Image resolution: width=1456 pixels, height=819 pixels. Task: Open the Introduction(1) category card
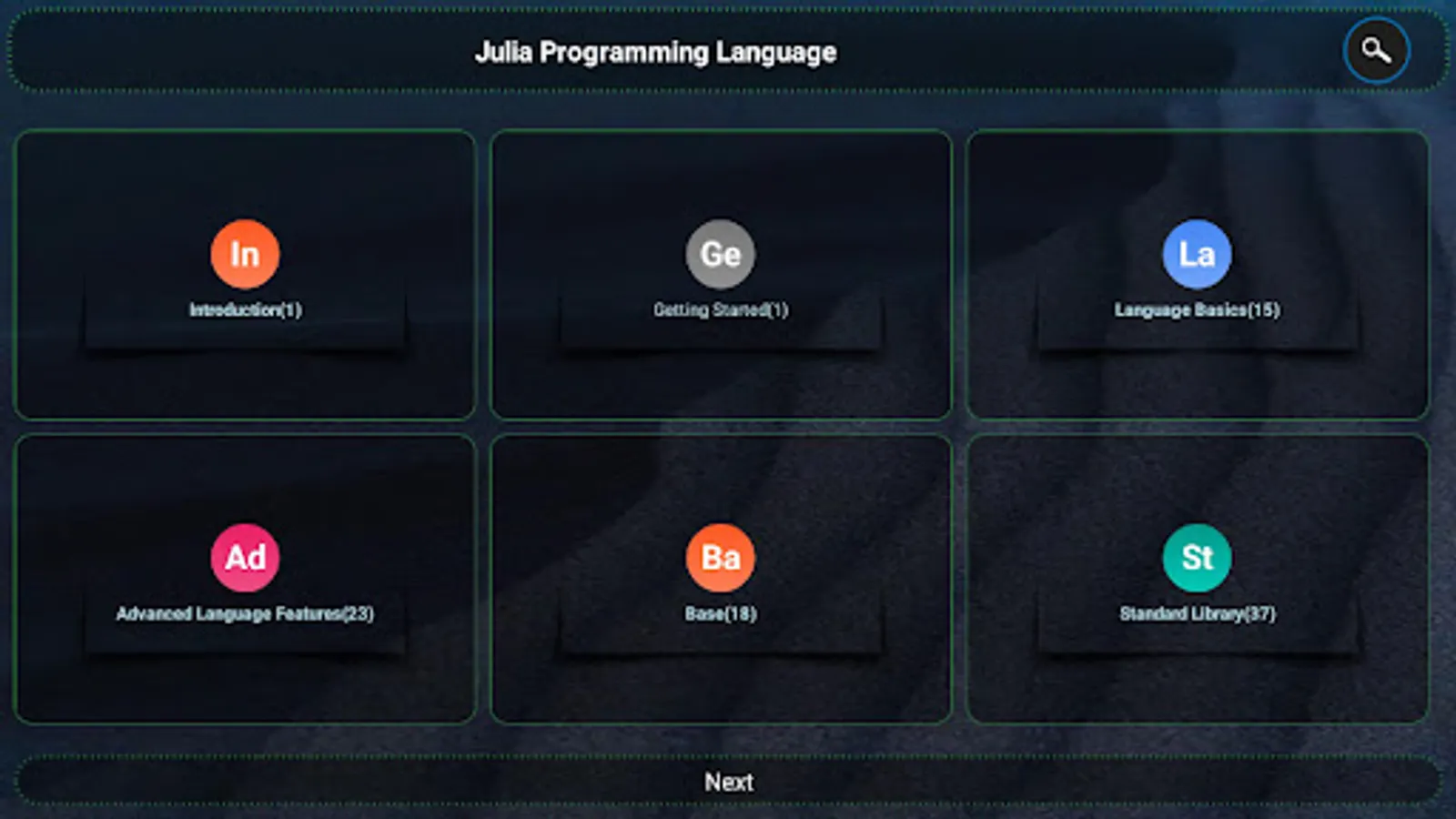click(244, 275)
